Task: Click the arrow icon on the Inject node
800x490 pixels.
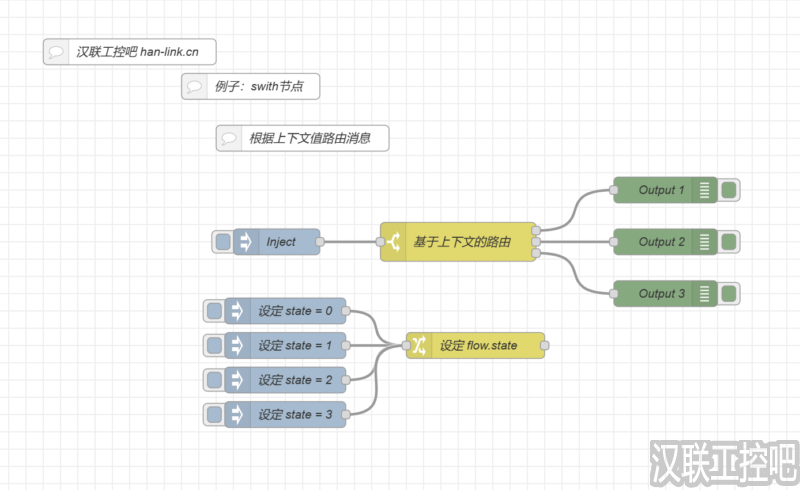Action: click(247, 242)
